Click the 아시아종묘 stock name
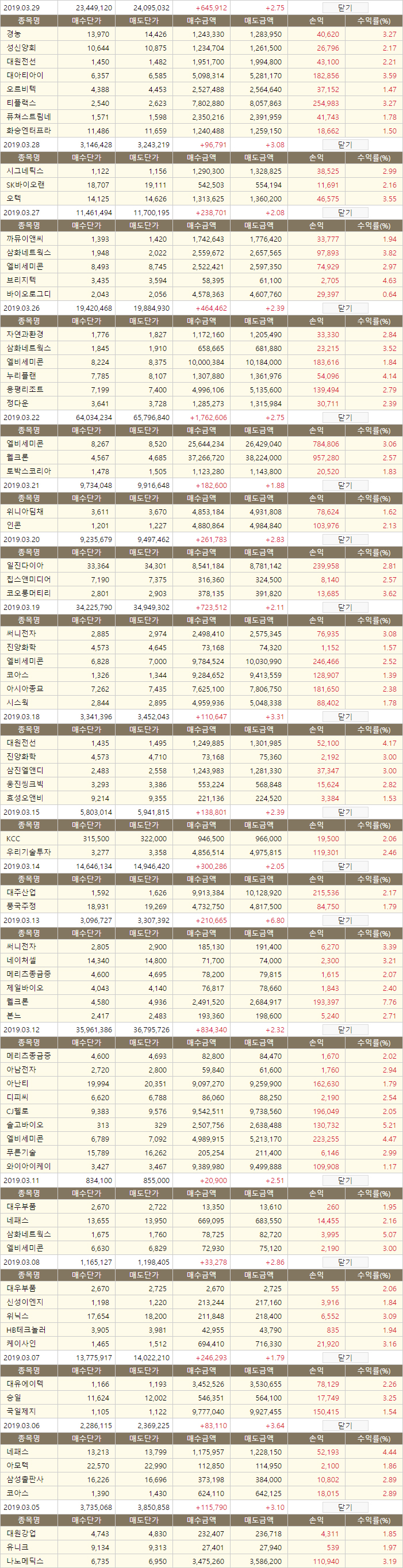 [x=25, y=688]
